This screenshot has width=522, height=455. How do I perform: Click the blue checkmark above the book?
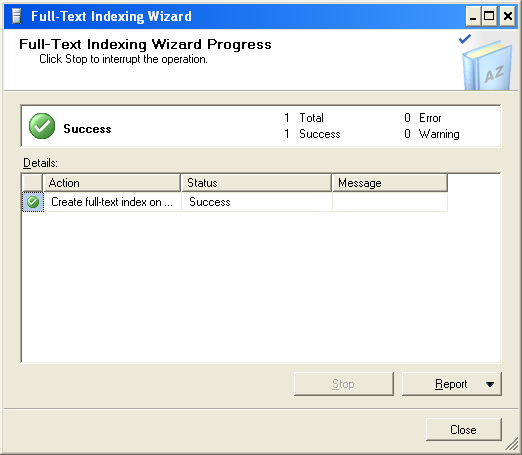(x=465, y=39)
